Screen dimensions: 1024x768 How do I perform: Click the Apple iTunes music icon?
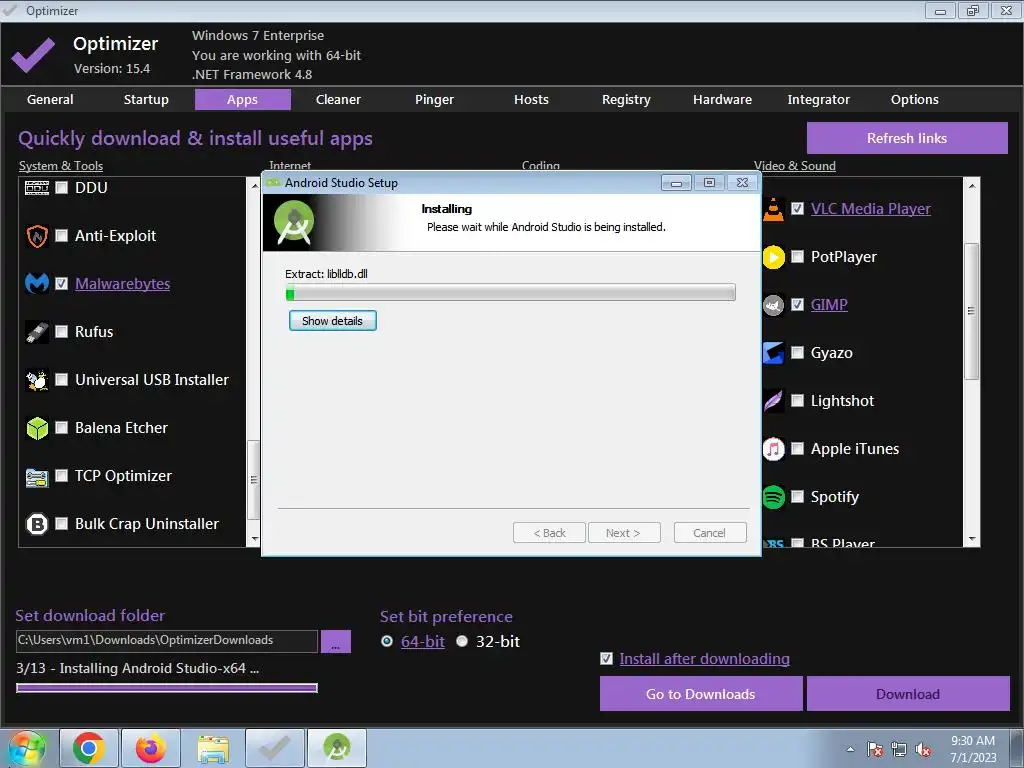pos(773,449)
